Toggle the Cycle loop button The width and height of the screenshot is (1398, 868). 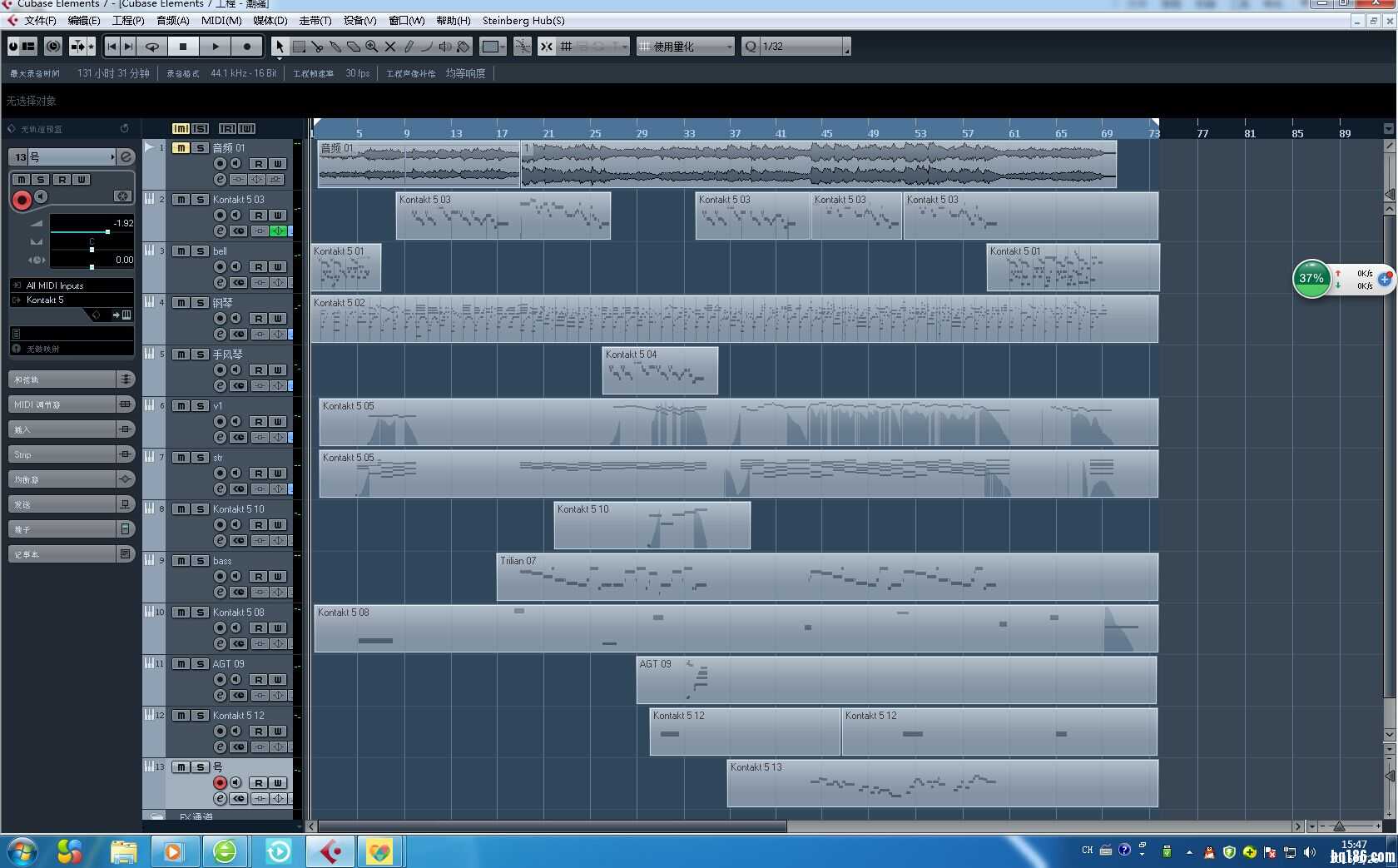click(152, 47)
